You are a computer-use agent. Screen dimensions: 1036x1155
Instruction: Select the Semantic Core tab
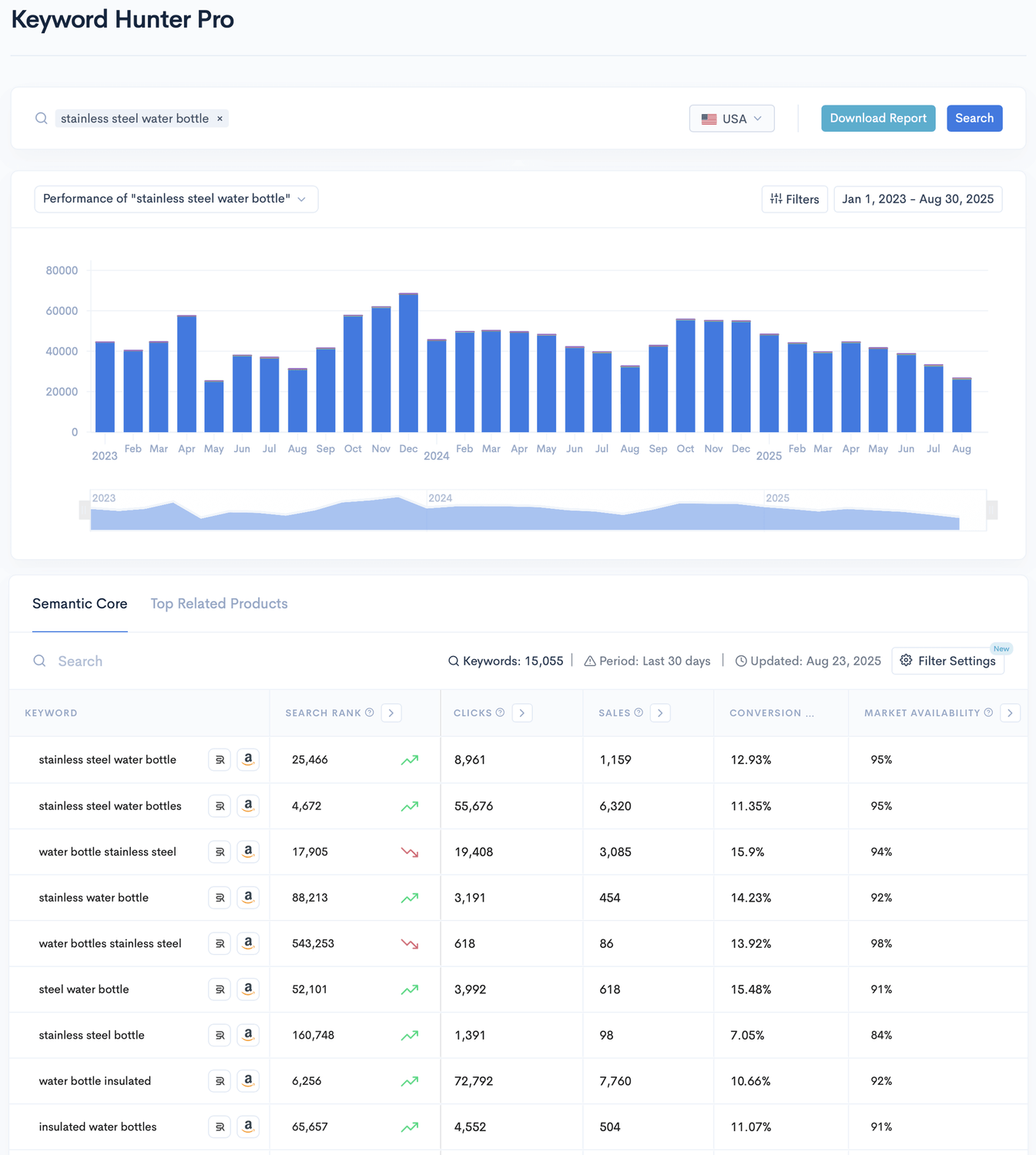pos(80,604)
